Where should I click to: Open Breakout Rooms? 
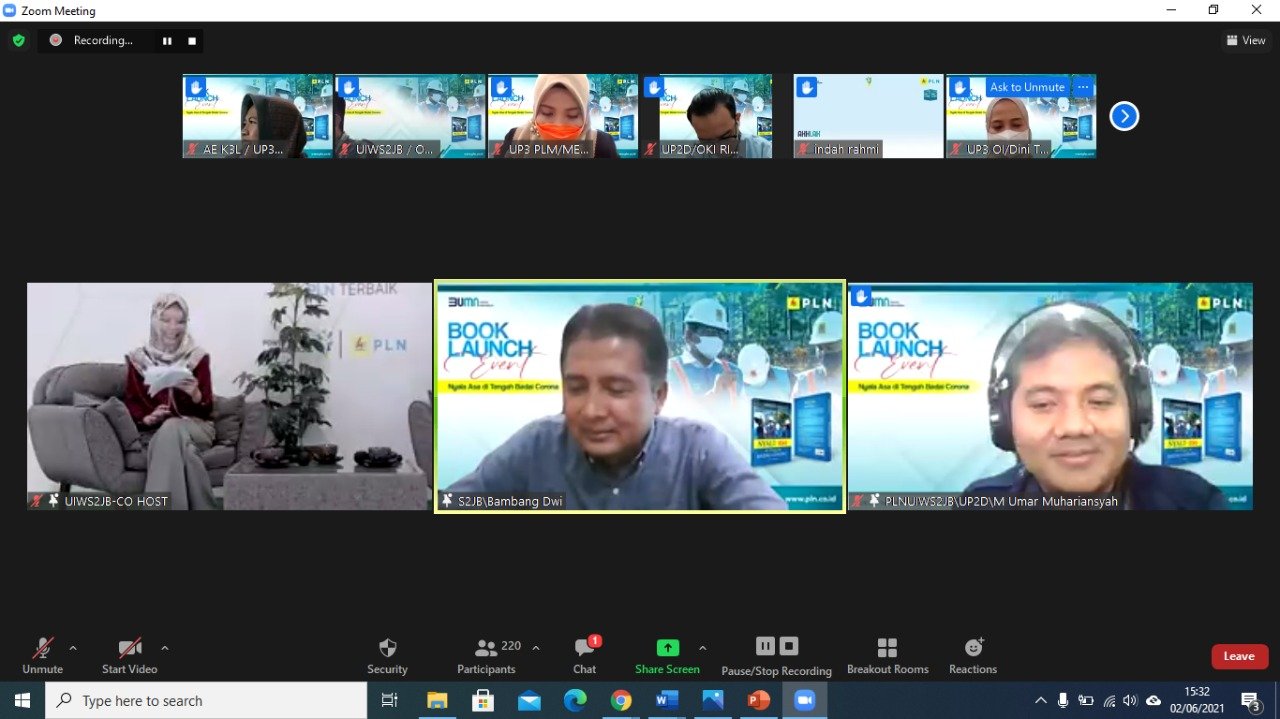pyautogui.click(x=887, y=655)
